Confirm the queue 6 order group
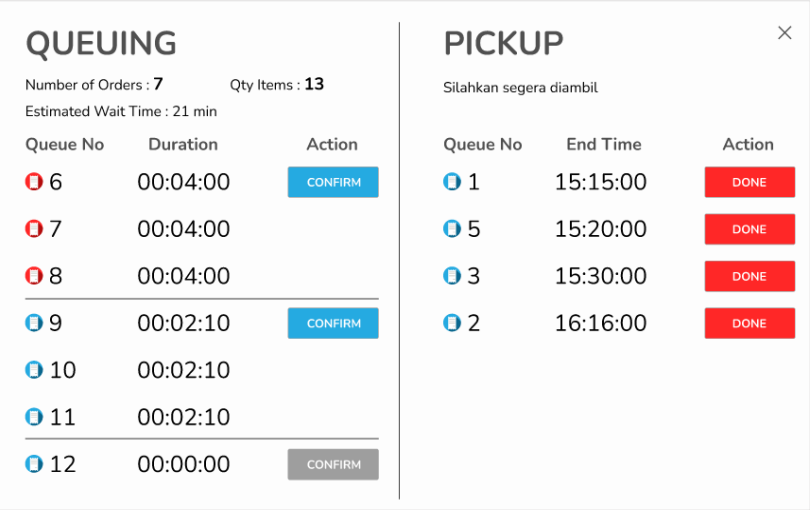 (333, 182)
